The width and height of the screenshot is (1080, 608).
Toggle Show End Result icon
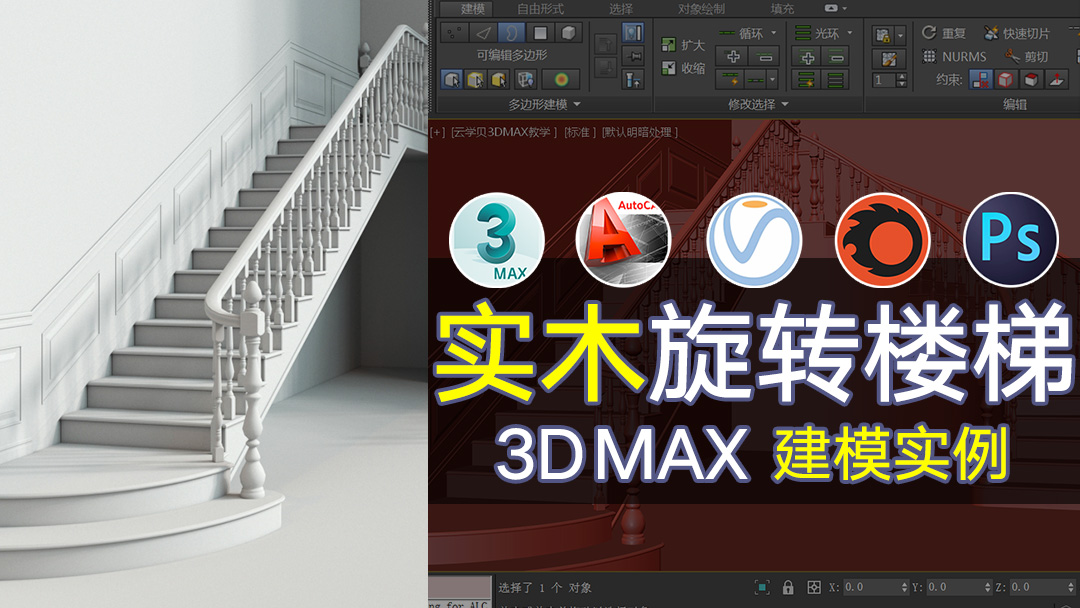(x=632, y=32)
